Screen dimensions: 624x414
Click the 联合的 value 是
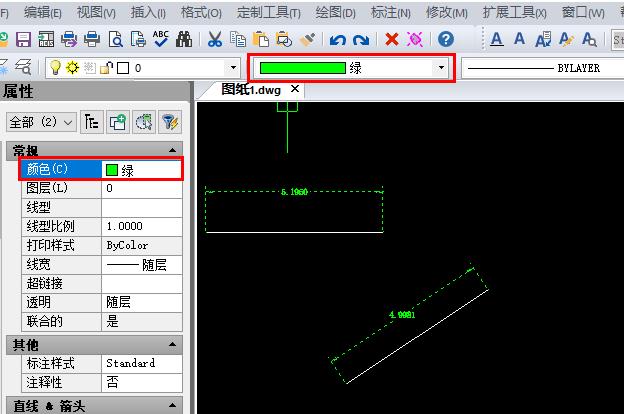click(x=142, y=321)
